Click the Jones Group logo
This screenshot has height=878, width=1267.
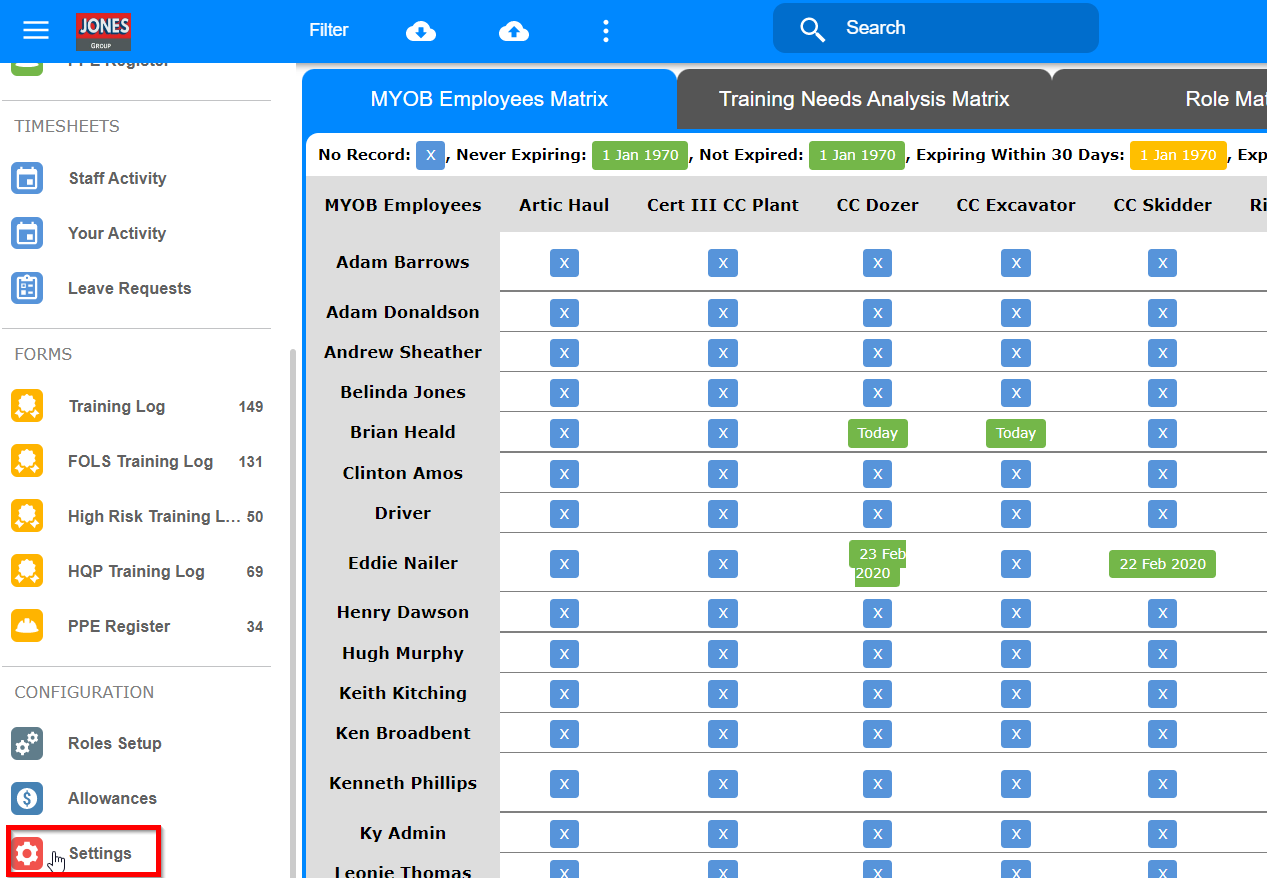coord(103,32)
